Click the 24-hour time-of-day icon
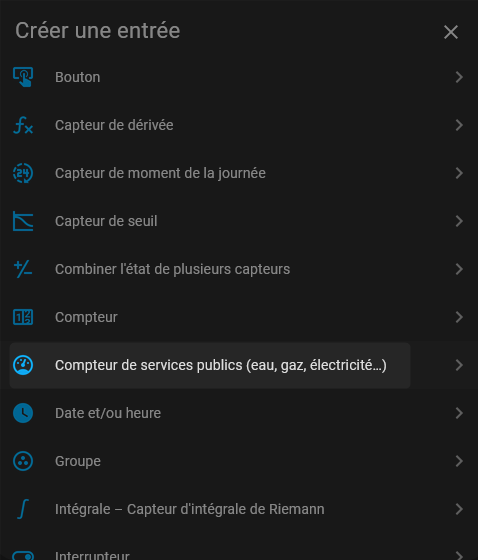Image resolution: width=478 pixels, height=560 pixels. pyautogui.click(x=23, y=173)
